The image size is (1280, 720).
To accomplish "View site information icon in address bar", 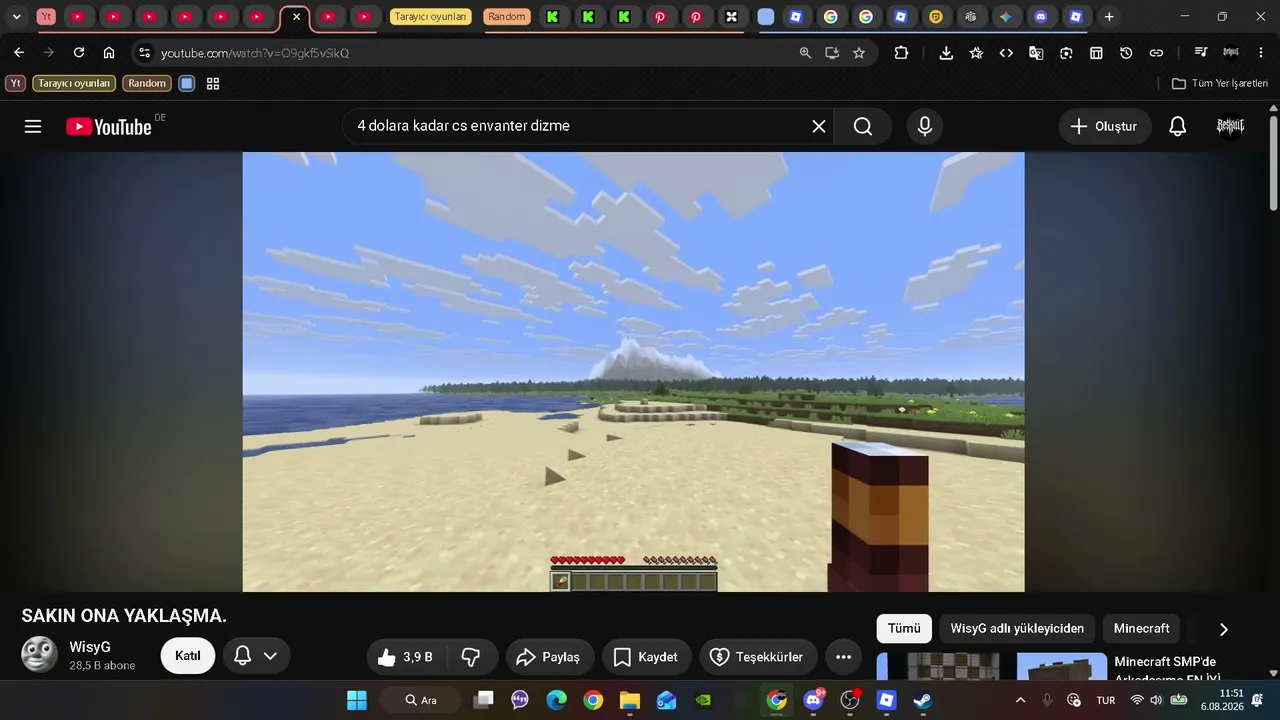I will pyautogui.click(x=144, y=53).
